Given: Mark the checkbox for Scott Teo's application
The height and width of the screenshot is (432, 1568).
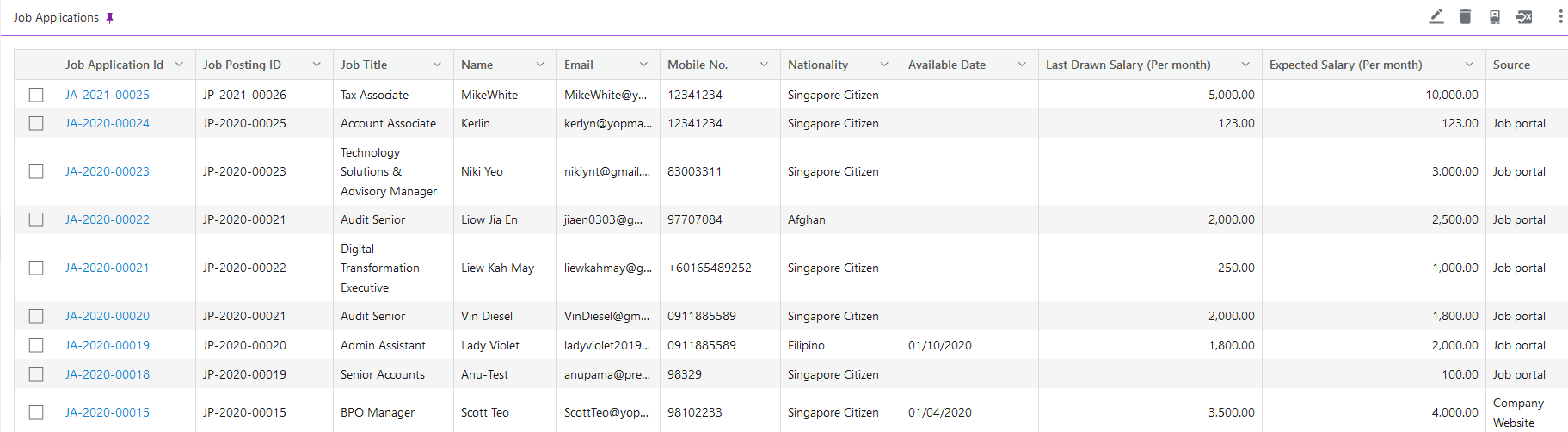Looking at the screenshot, I should (x=36, y=412).
